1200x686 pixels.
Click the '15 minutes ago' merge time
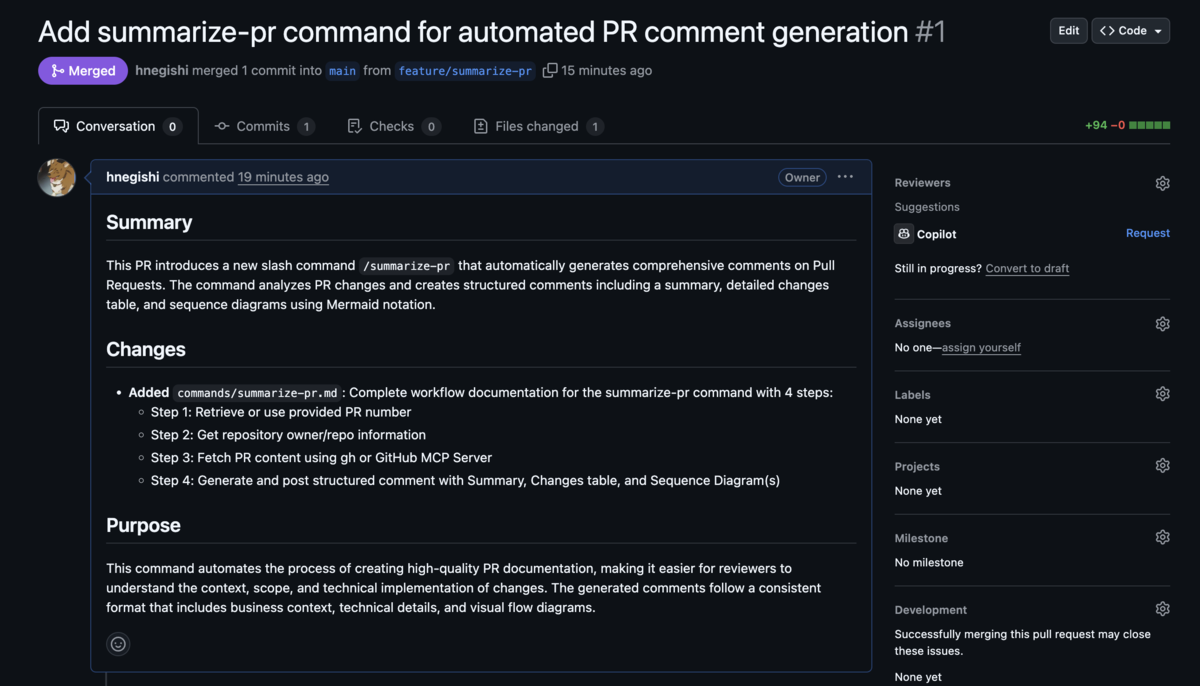606,71
